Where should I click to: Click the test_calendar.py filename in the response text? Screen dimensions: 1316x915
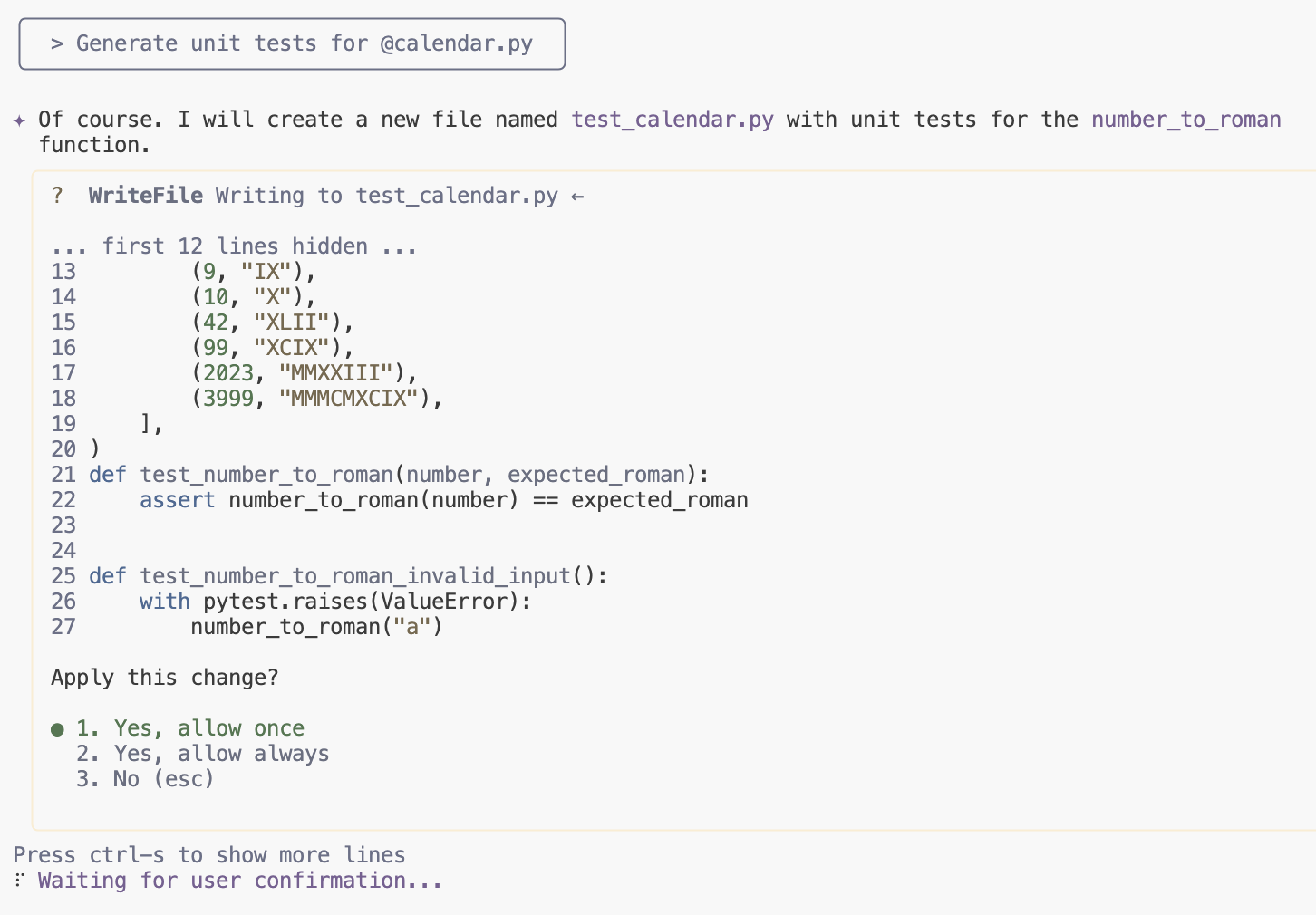coord(672,120)
